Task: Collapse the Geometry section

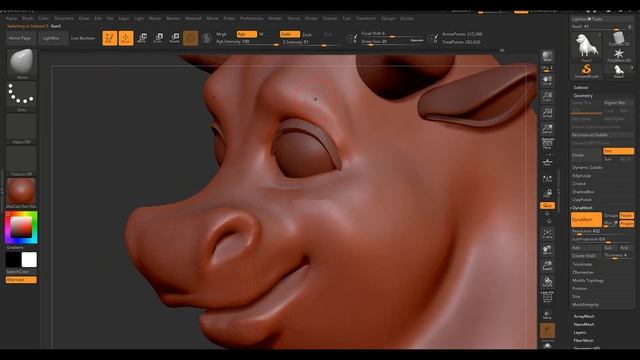Action: 583,96
